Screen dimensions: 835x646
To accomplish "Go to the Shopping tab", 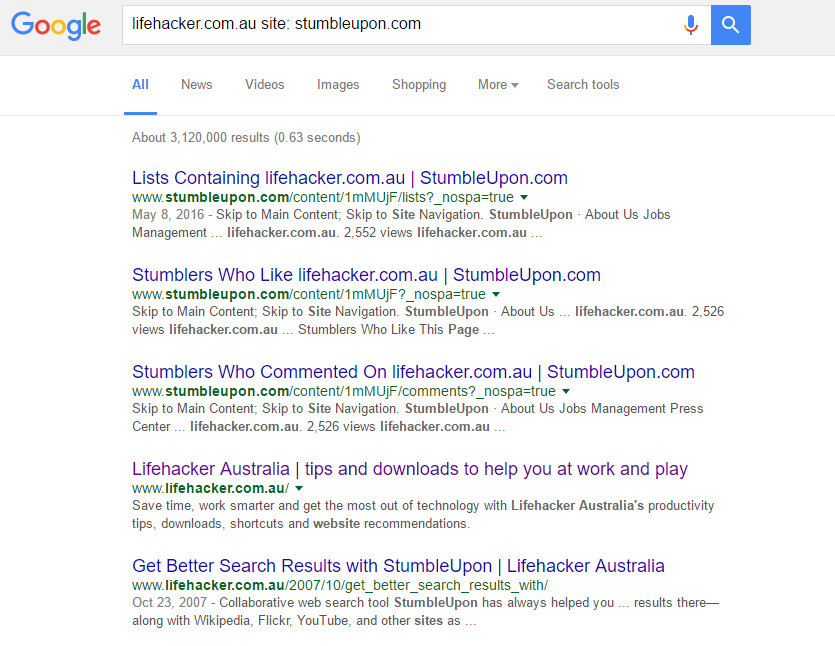I will (x=419, y=85).
